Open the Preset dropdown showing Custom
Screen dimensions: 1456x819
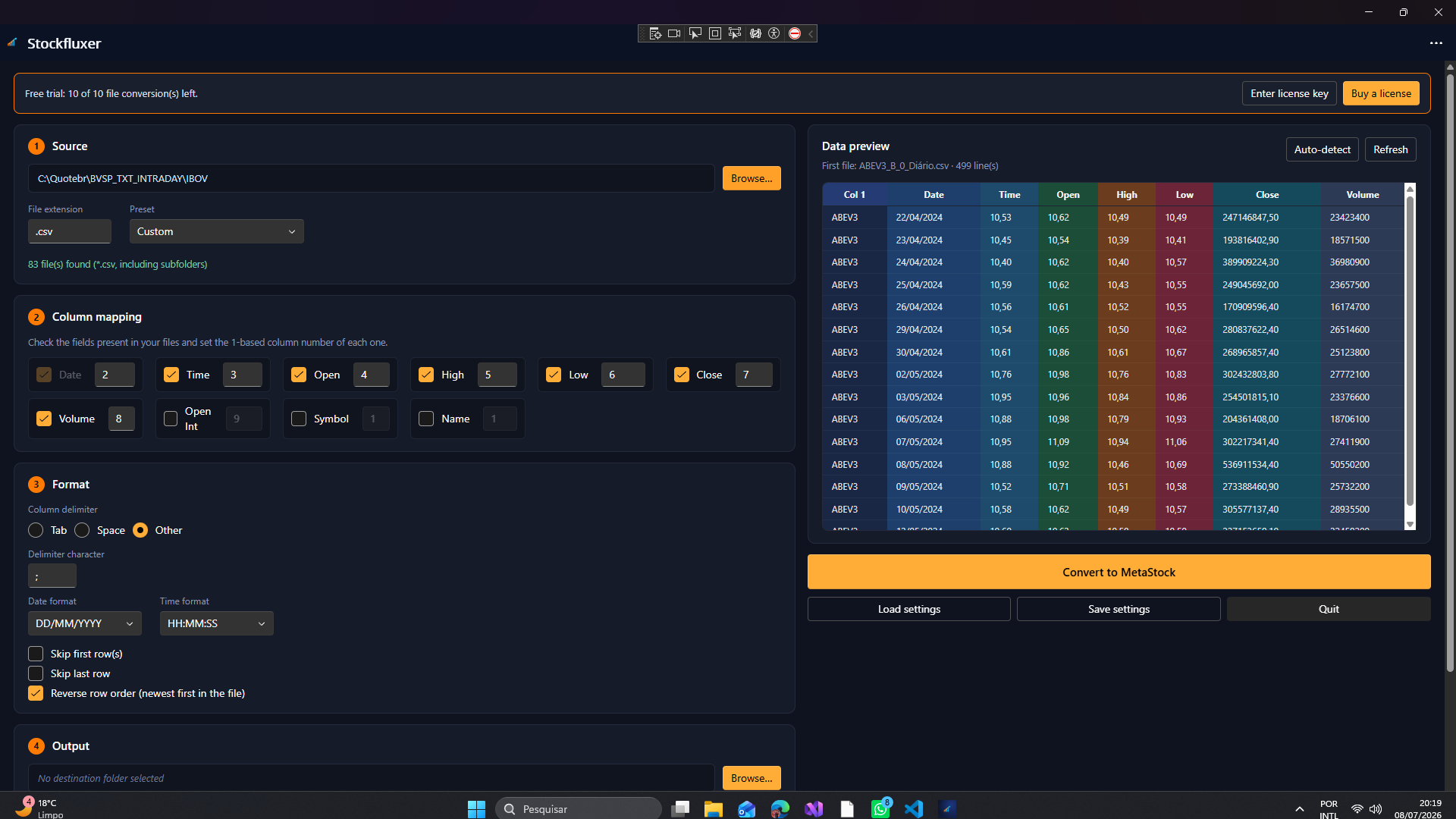pyautogui.click(x=217, y=231)
